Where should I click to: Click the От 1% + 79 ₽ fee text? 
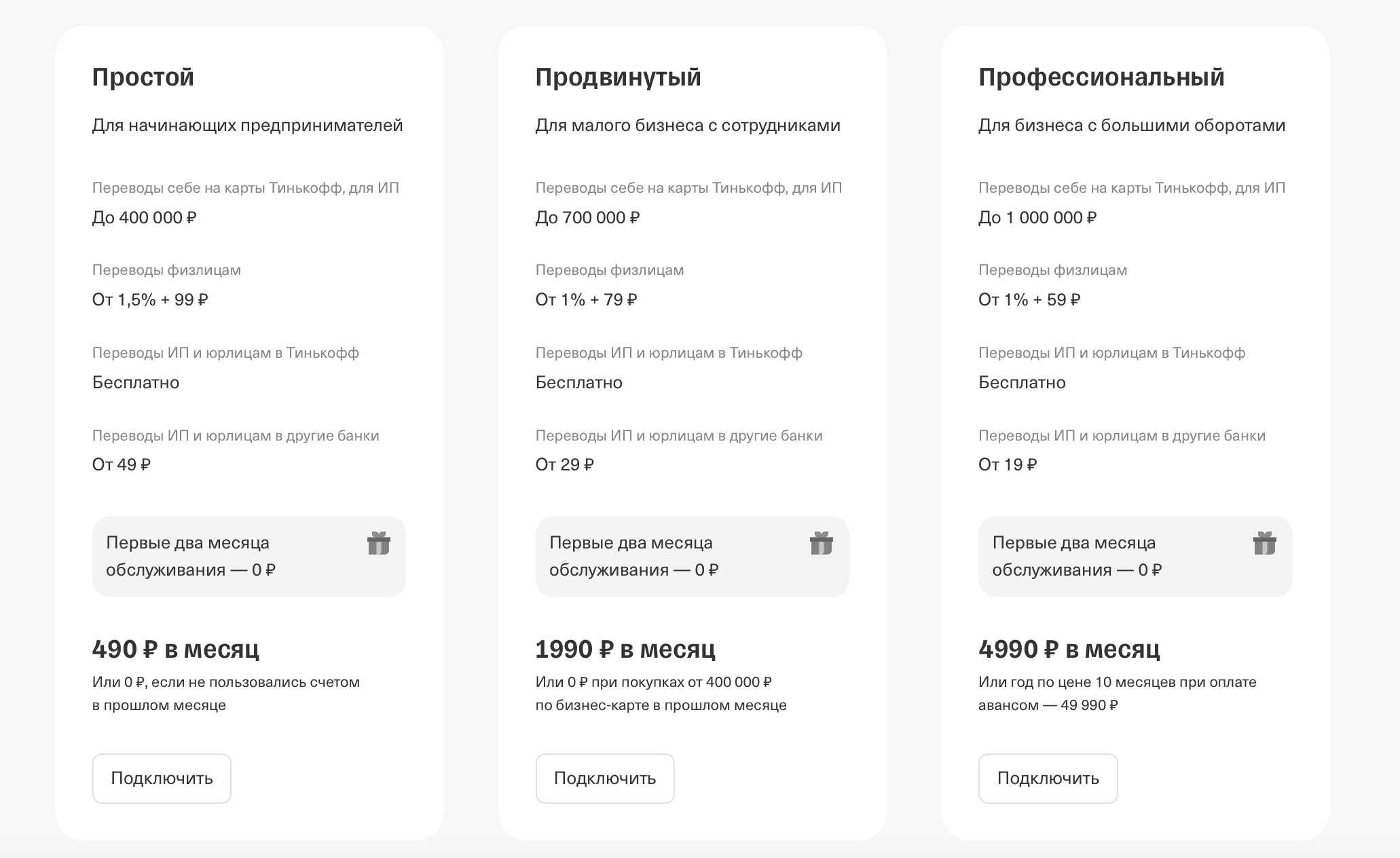coord(586,300)
